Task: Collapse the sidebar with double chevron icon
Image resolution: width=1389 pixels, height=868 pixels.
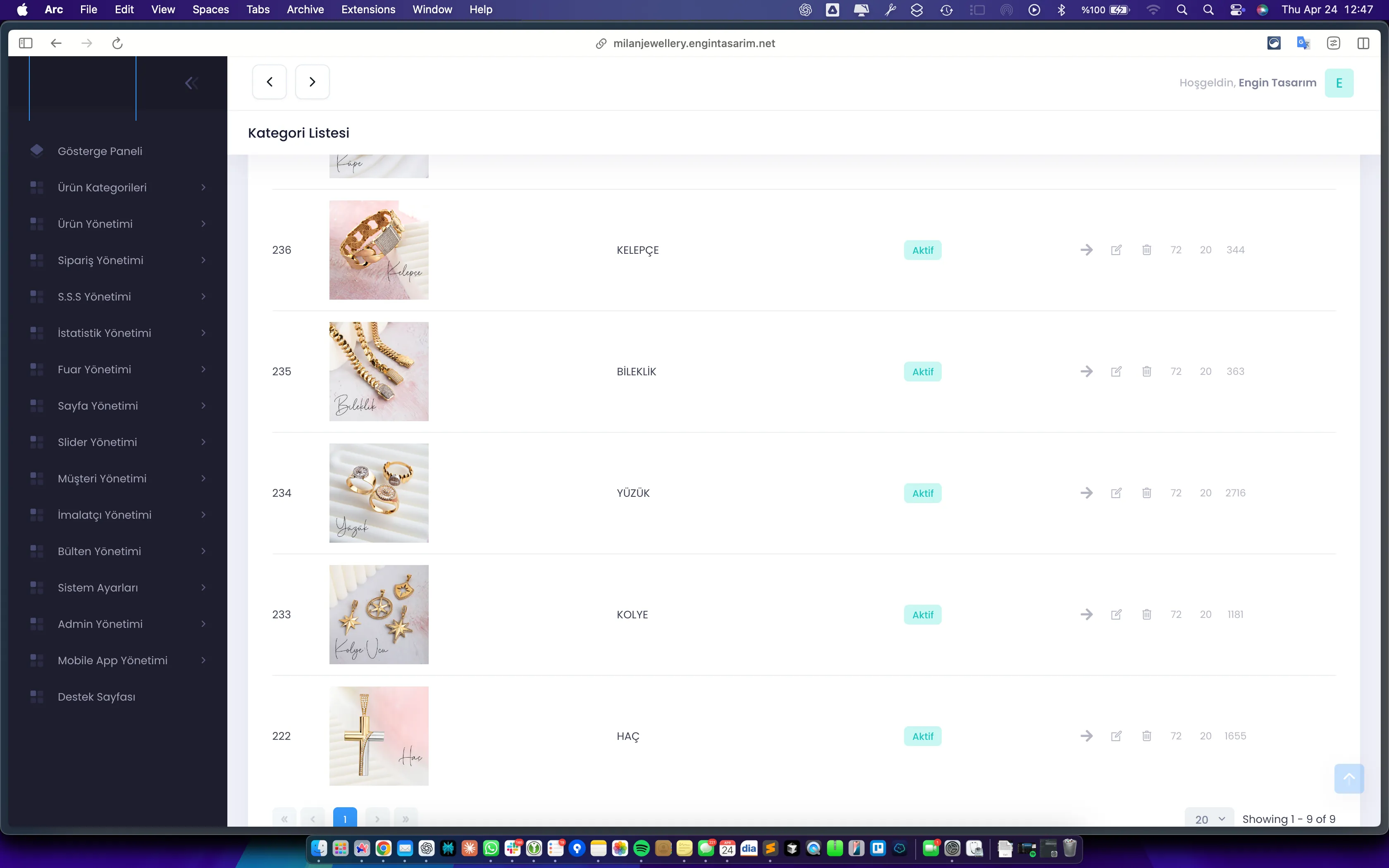Action: click(x=192, y=83)
